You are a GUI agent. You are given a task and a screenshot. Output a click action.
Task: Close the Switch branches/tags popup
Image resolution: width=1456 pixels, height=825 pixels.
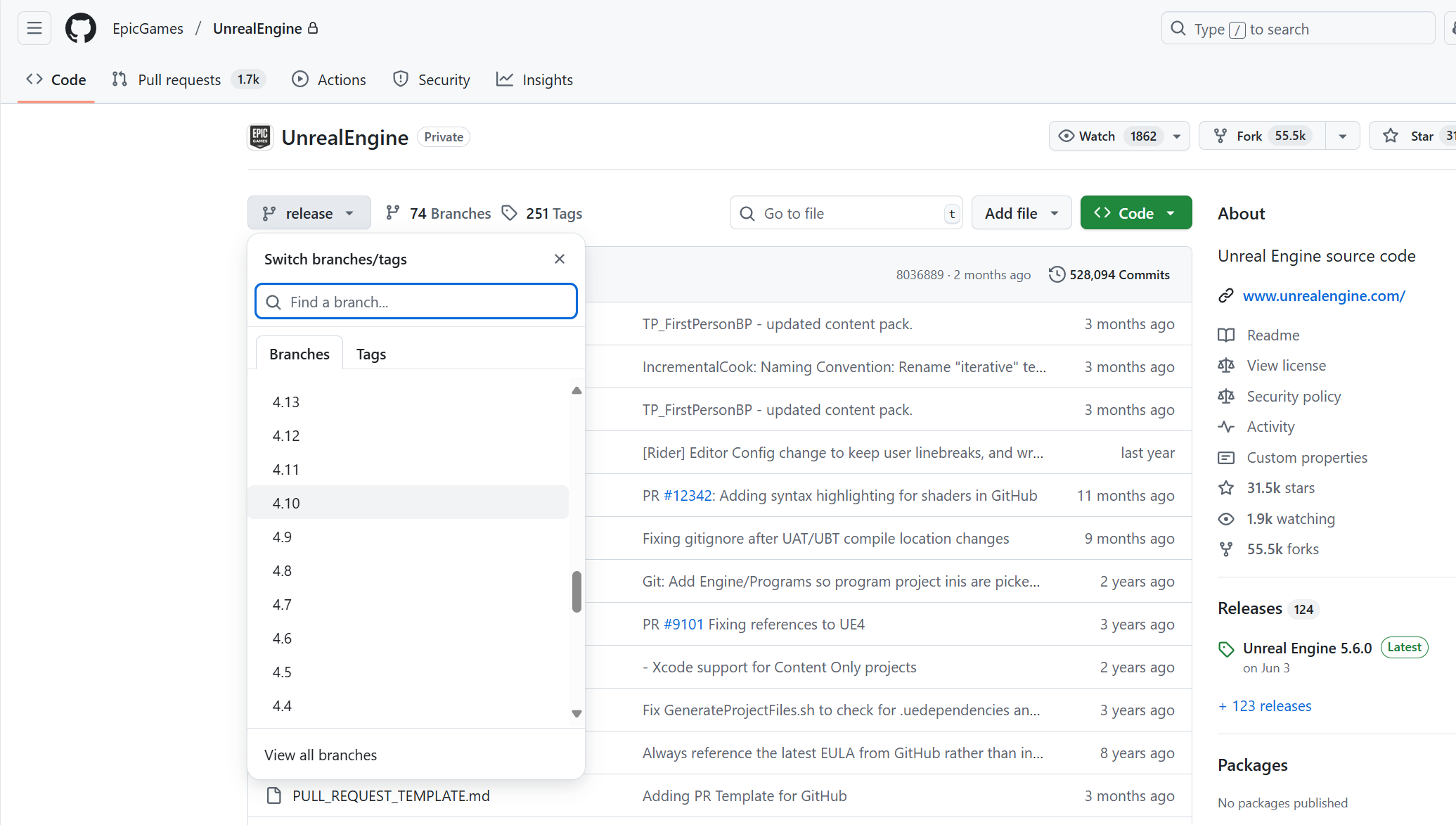[559, 259]
